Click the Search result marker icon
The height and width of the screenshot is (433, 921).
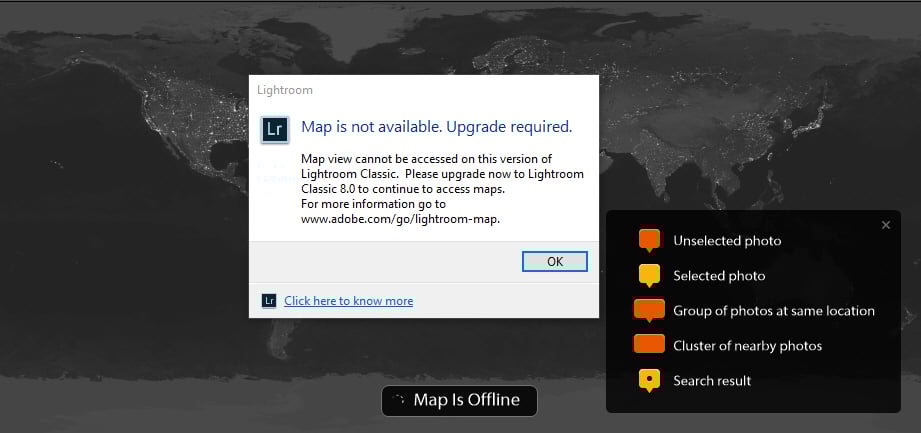pos(649,381)
